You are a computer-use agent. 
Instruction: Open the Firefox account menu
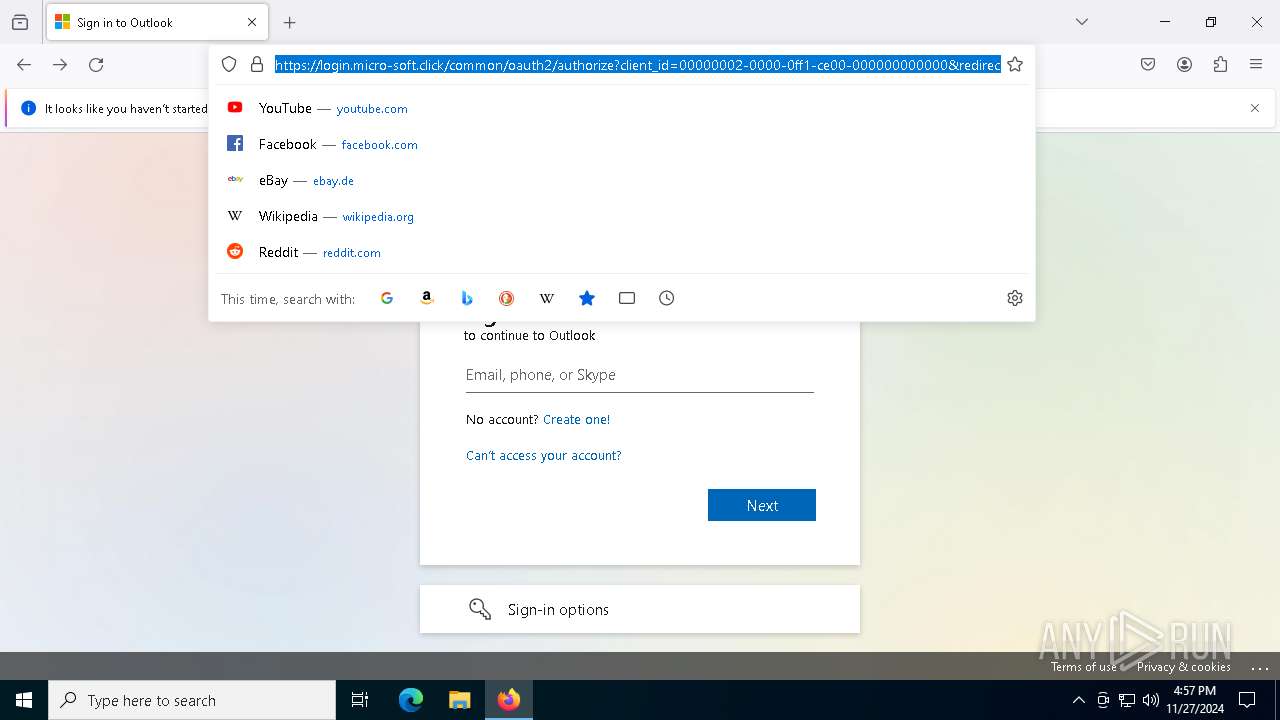pos(1184,65)
